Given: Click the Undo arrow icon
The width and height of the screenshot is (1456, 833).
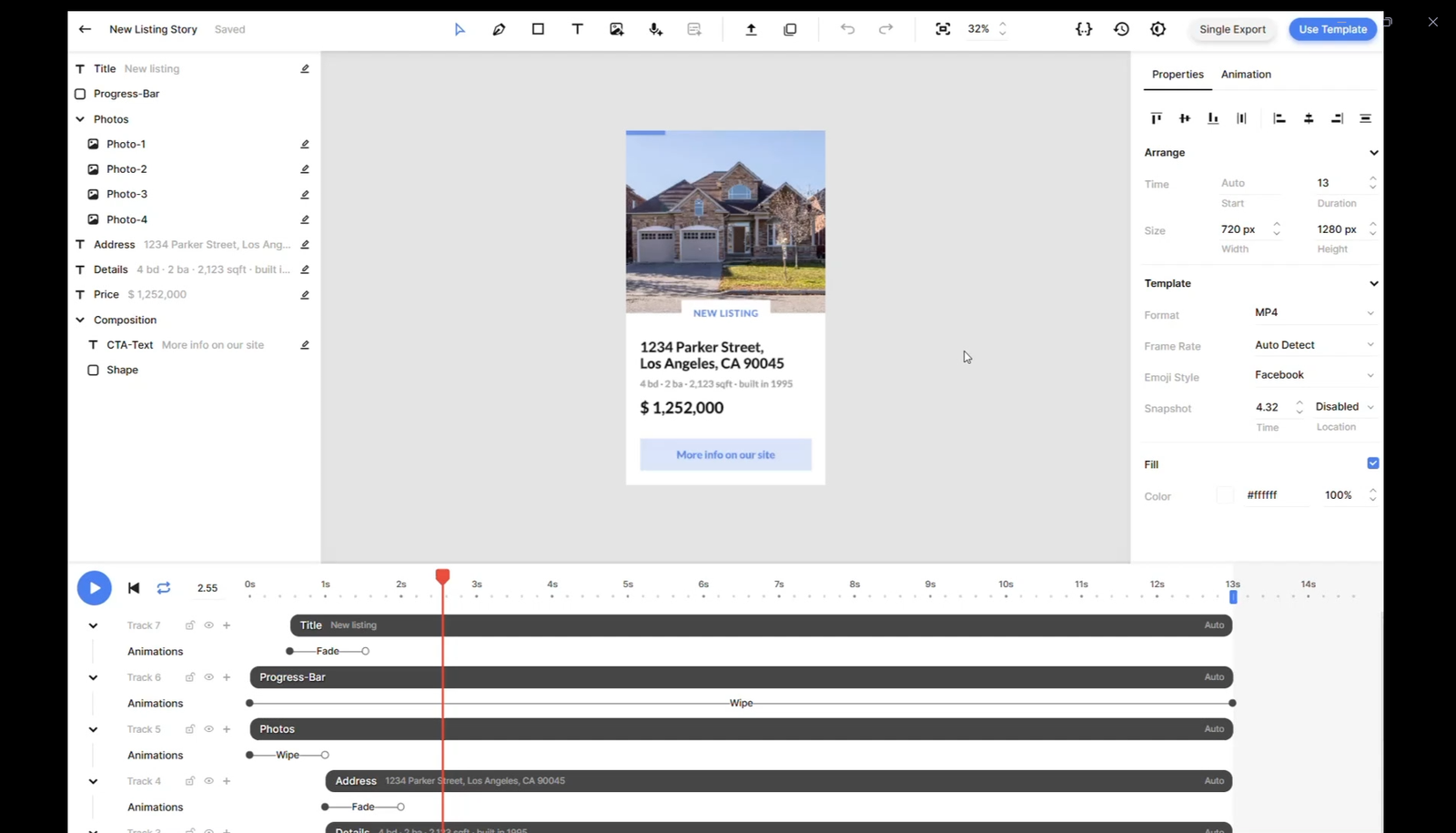Looking at the screenshot, I should point(847,29).
